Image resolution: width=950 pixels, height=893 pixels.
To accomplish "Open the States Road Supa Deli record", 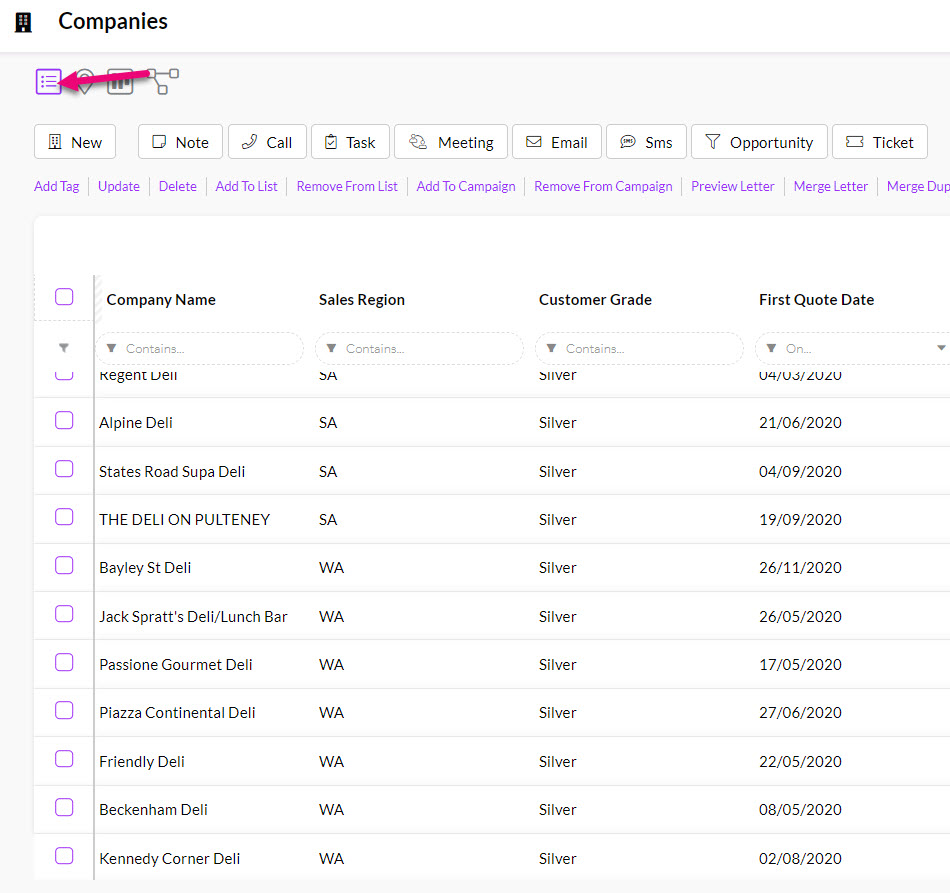I will point(172,472).
